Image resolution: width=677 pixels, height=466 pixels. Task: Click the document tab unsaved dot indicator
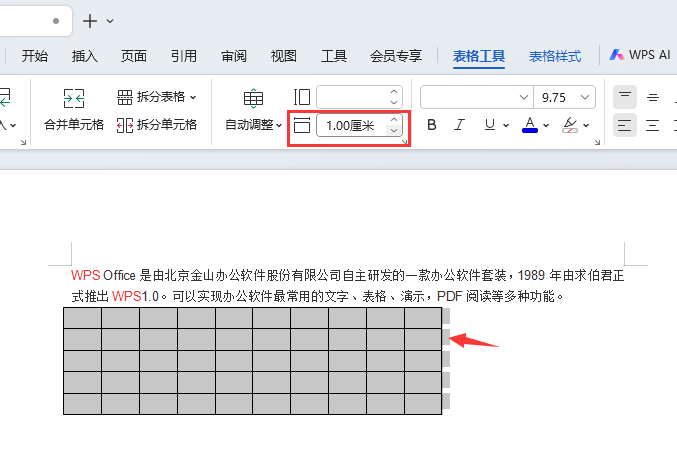56,21
